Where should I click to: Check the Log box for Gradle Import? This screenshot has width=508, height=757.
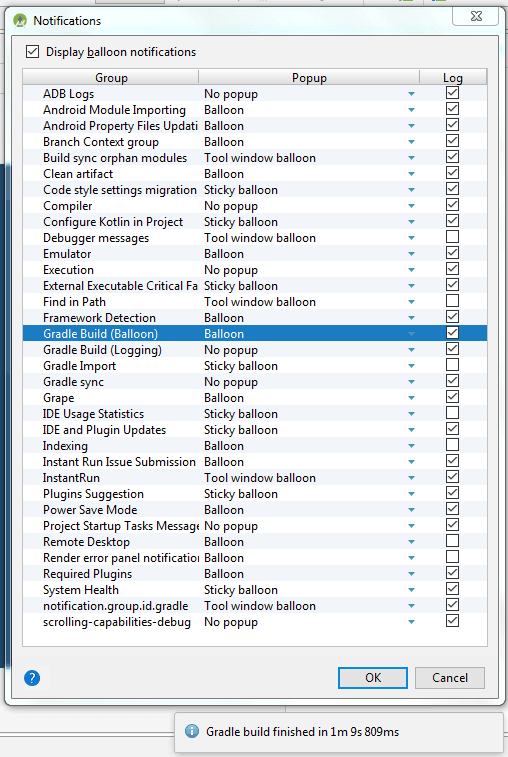coord(452,364)
